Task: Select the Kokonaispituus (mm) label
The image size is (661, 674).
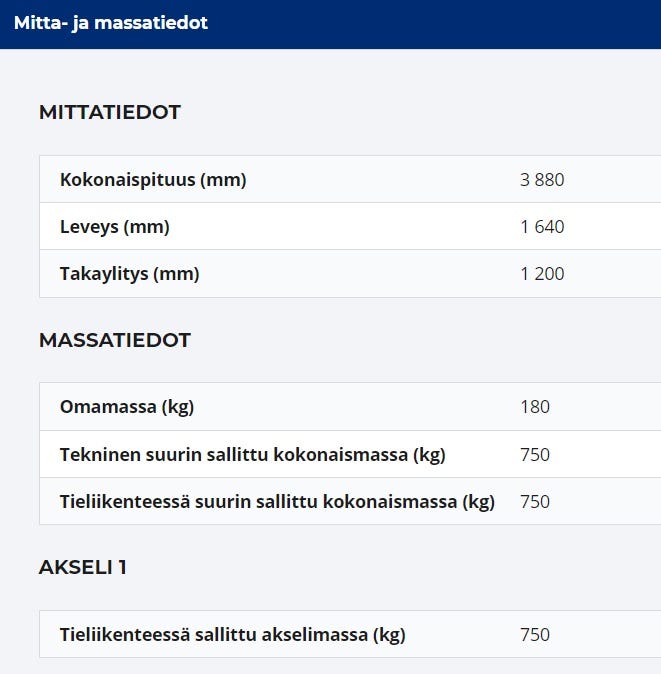Action: [x=153, y=180]
